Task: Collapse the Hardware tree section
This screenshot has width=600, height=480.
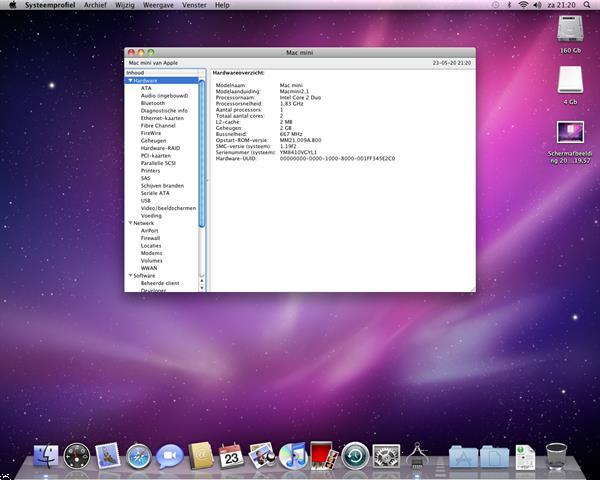Action: pyautogui.click(x=130, y=81)
